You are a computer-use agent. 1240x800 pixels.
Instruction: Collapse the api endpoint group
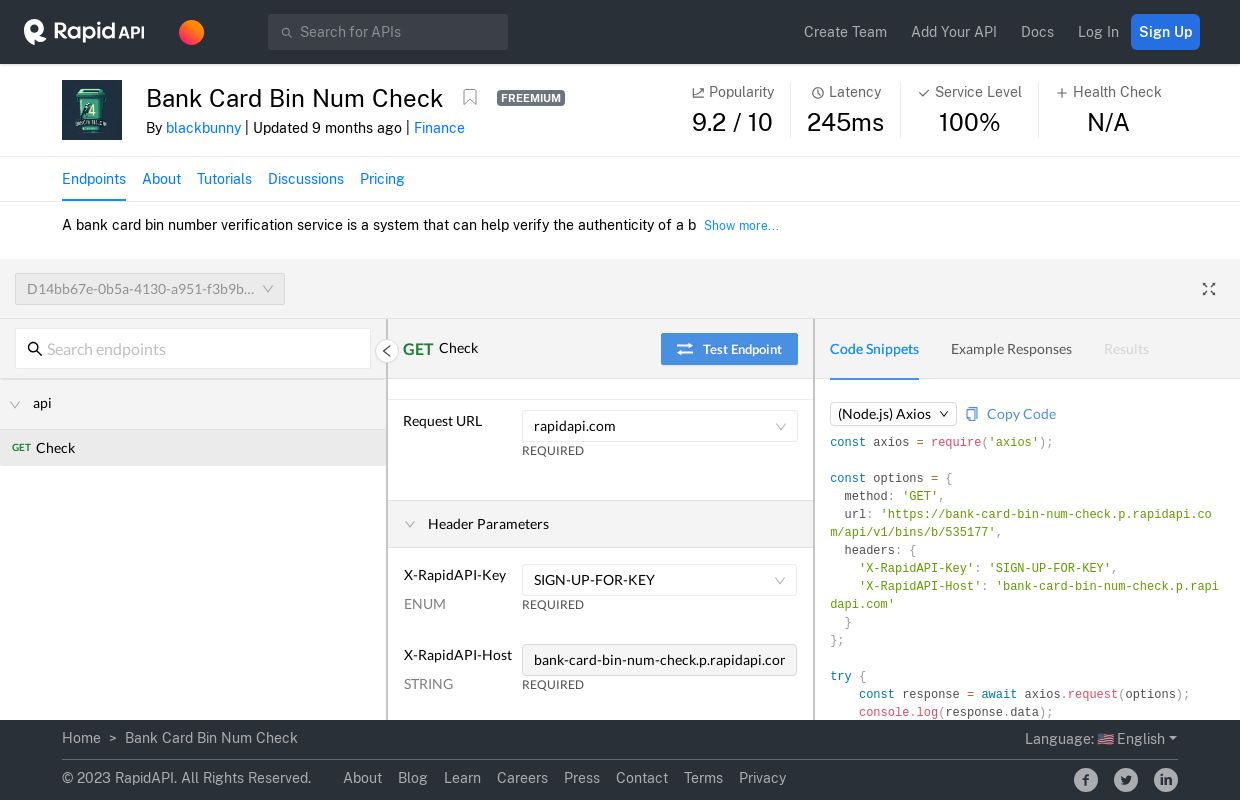(15, 404)
